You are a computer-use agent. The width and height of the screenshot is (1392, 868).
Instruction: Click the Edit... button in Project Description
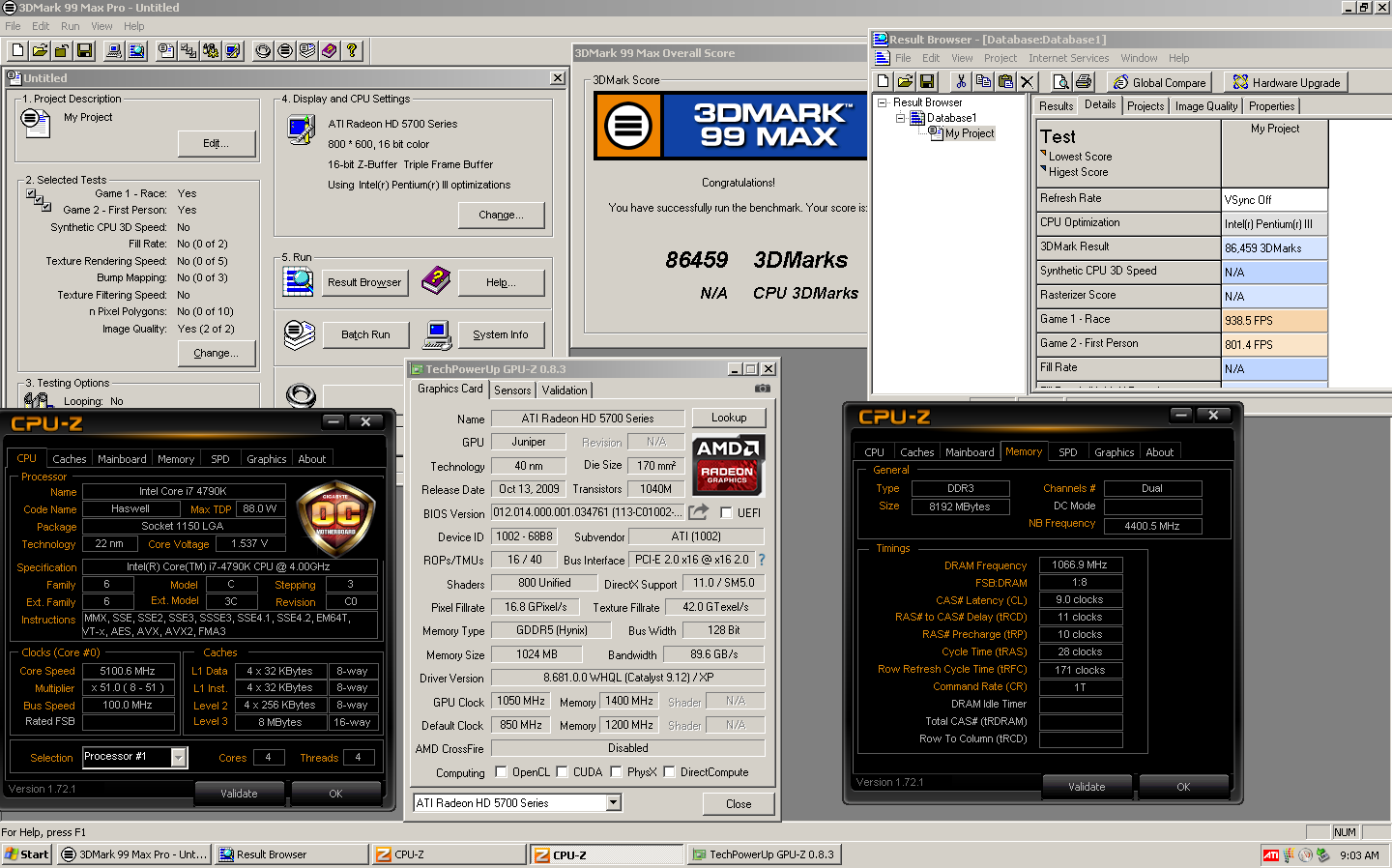click(217, 144)
